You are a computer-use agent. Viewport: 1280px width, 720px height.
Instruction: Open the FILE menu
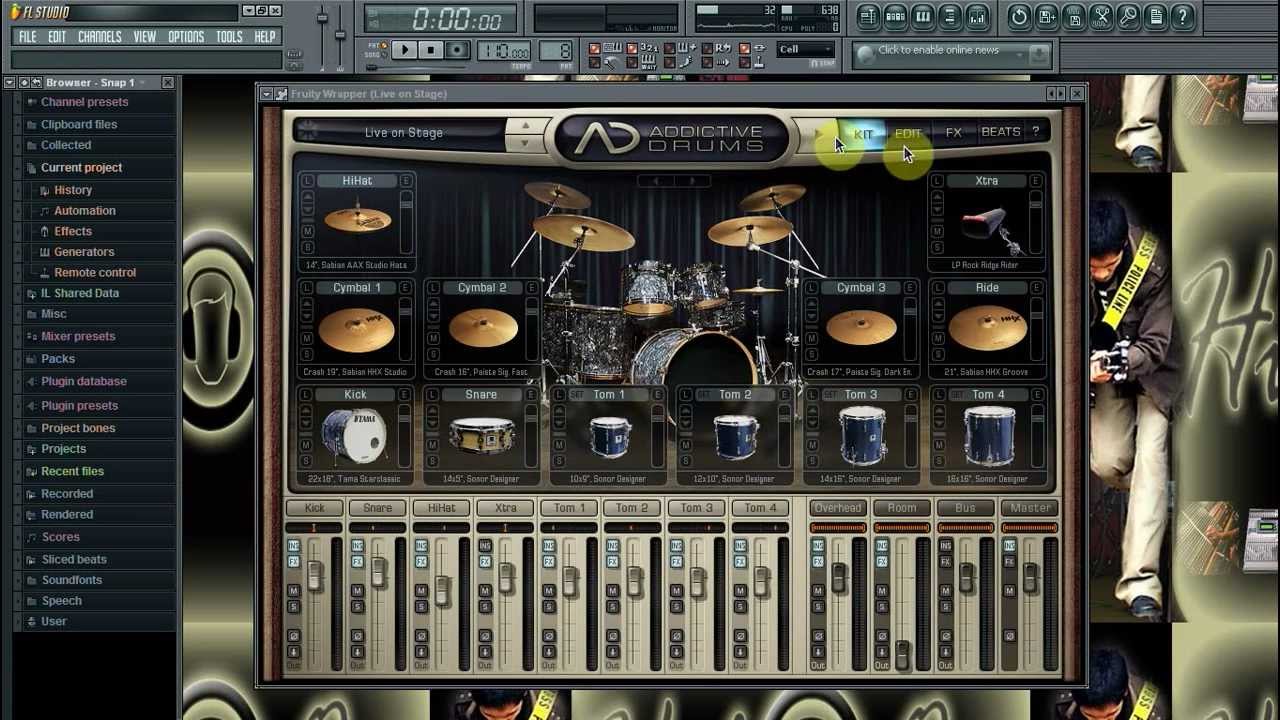click(28, 37)
